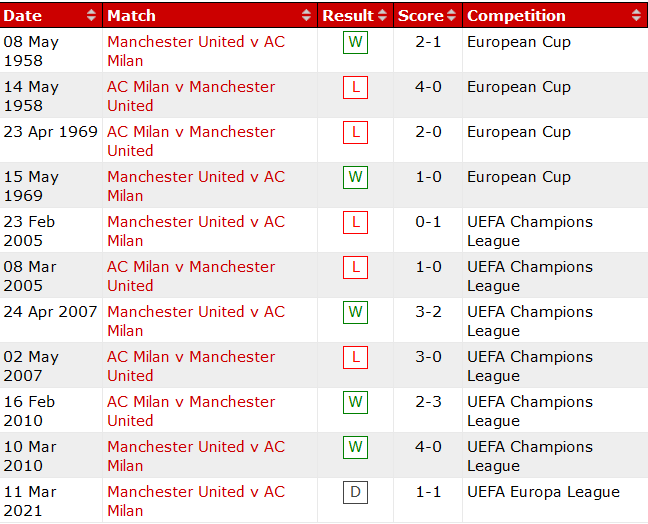648x524 pixels.
Task: Click sort arrows in Match header
Action: 307,16
